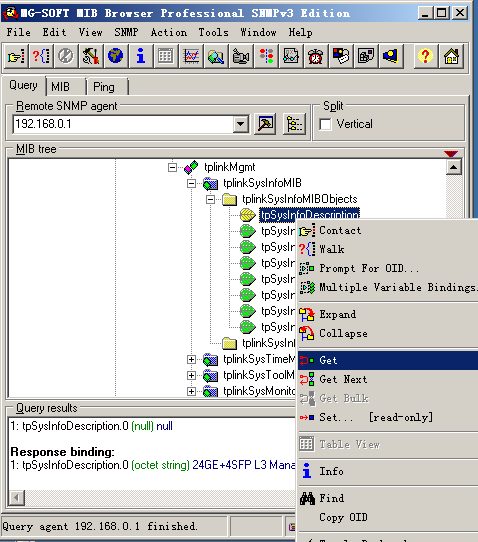Choose Prompt For OID from context menu
This screenshot has height=542, width=478.
point(388,268)
